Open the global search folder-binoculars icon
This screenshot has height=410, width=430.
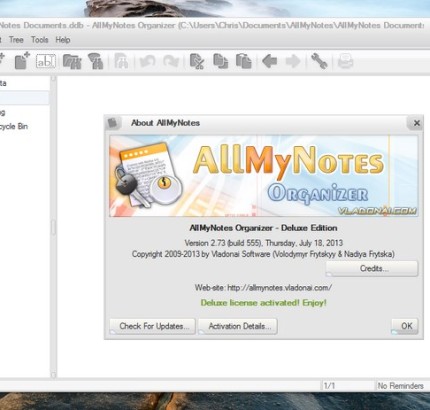click(72, 61)
